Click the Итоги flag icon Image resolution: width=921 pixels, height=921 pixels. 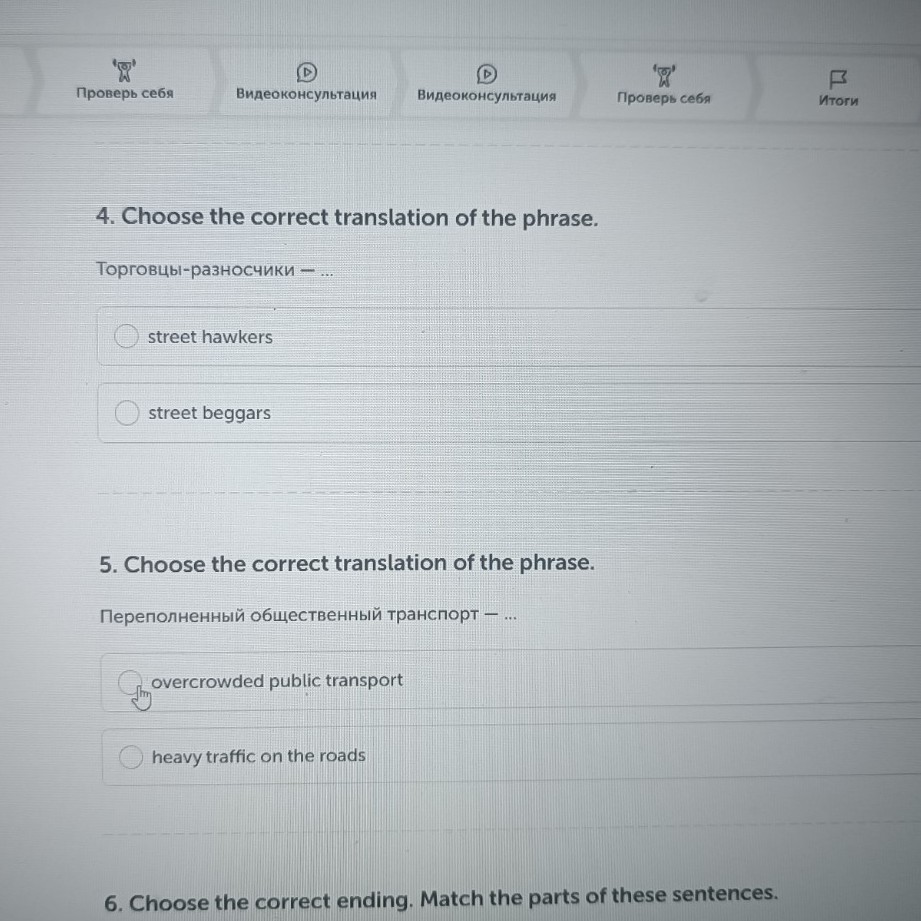click(x=838, y=78)
